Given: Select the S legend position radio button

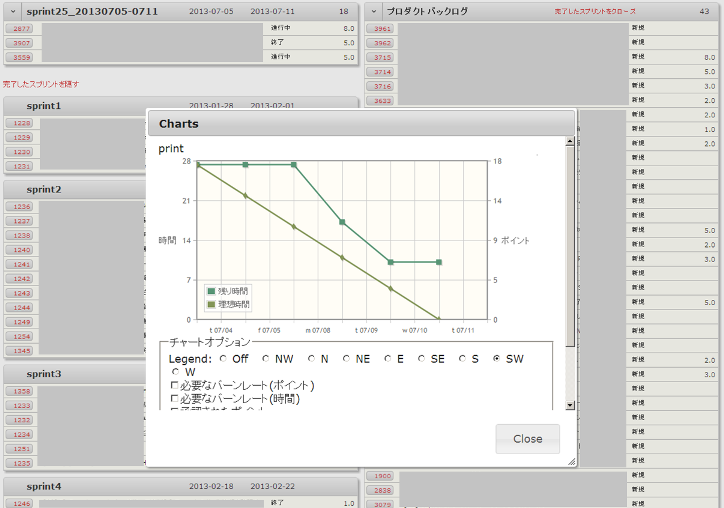Looking at the screenshot, I should tap(462, 359).
